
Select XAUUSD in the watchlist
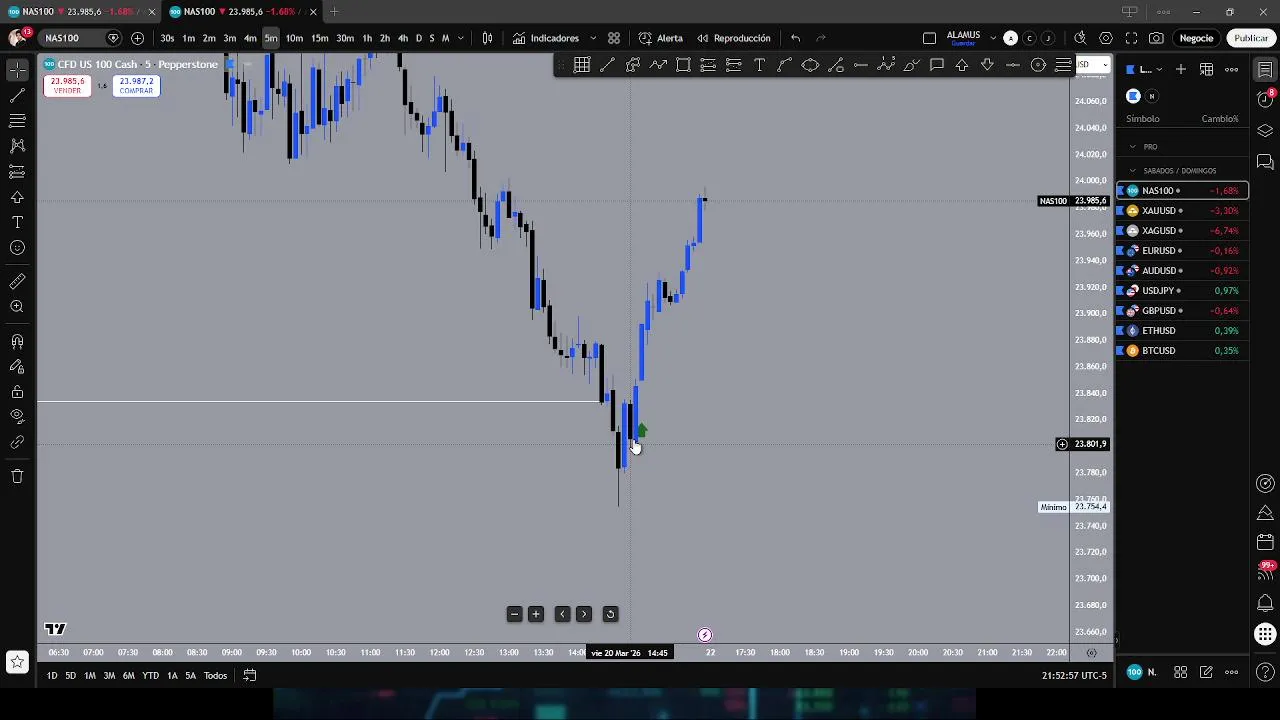tap(1182, 211)
